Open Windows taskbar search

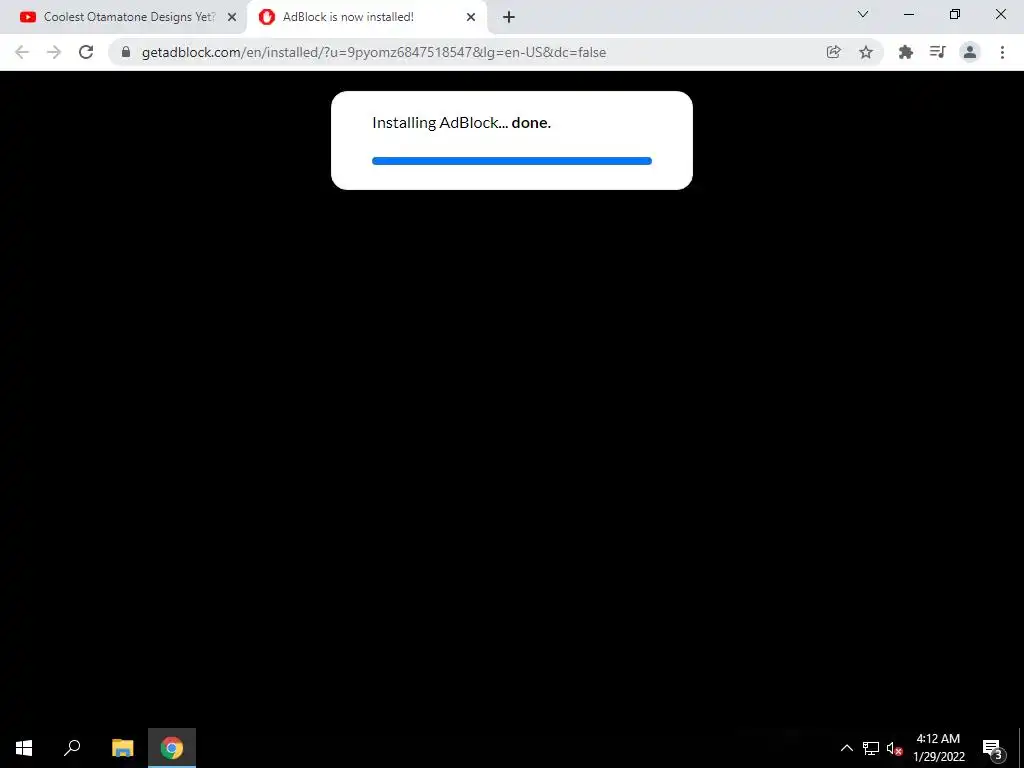point(72,748)
